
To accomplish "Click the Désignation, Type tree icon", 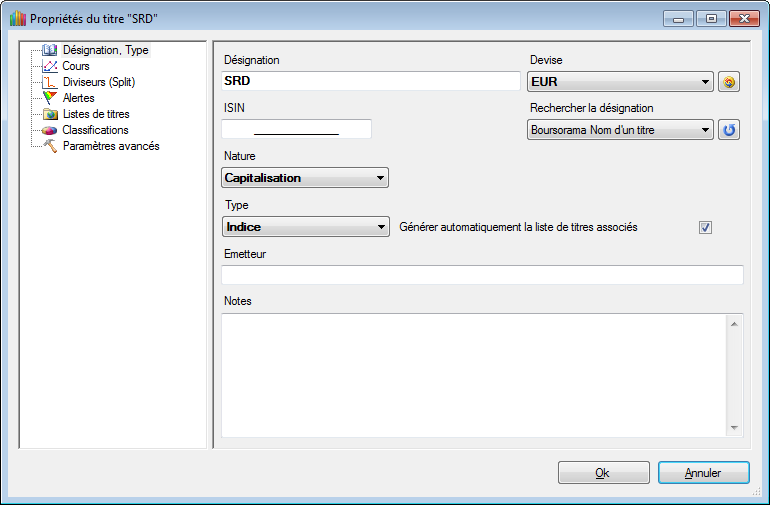I will coord(51,50).
